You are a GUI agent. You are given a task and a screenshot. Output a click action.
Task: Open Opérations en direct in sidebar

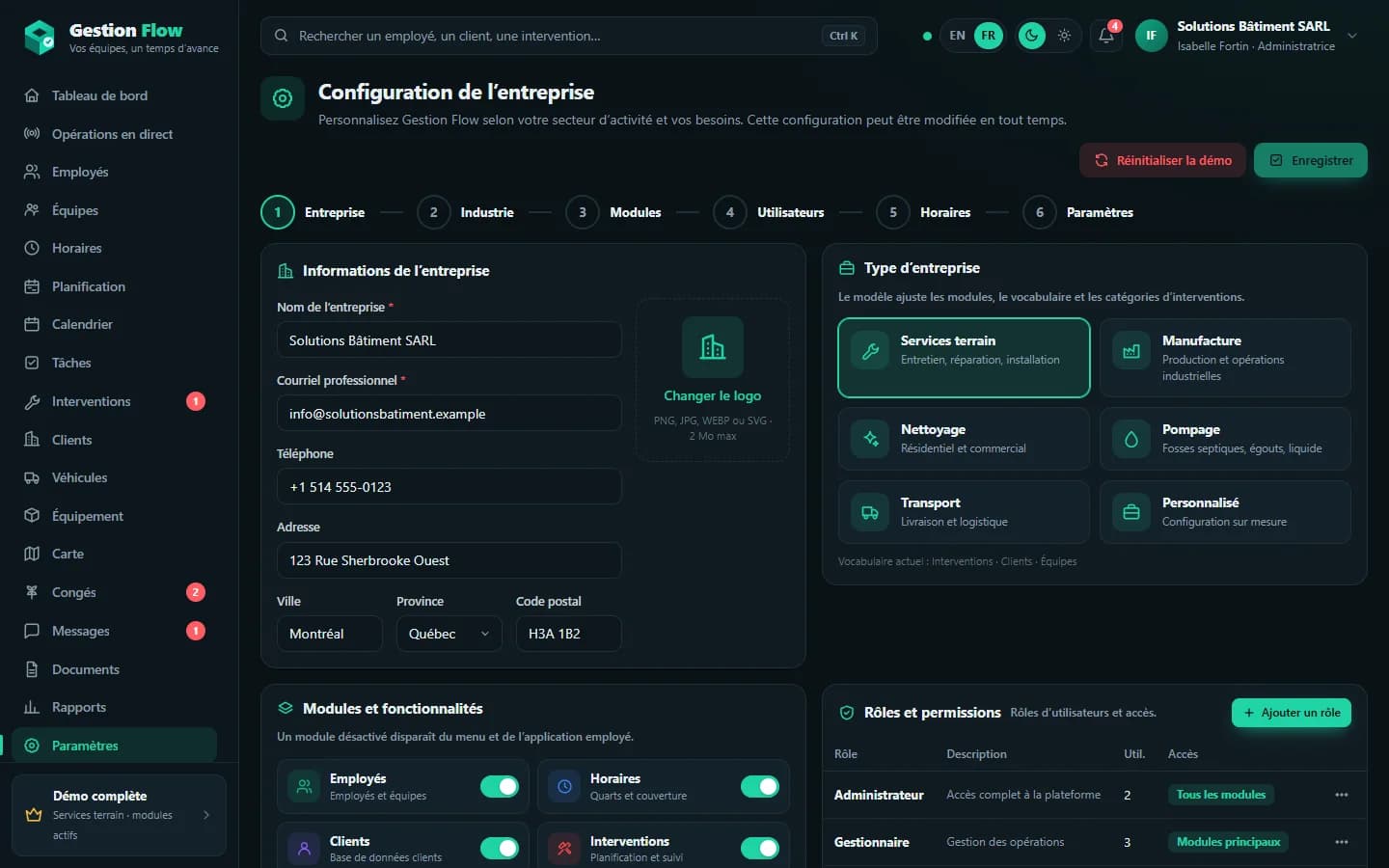click(114, 134)
